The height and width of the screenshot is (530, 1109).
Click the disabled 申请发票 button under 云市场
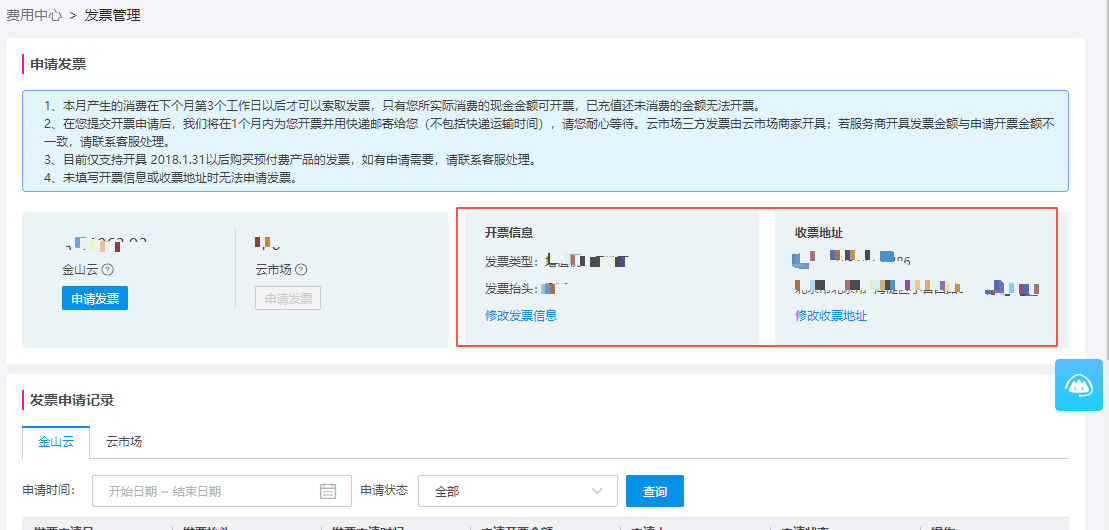click(x=288, y=298)
